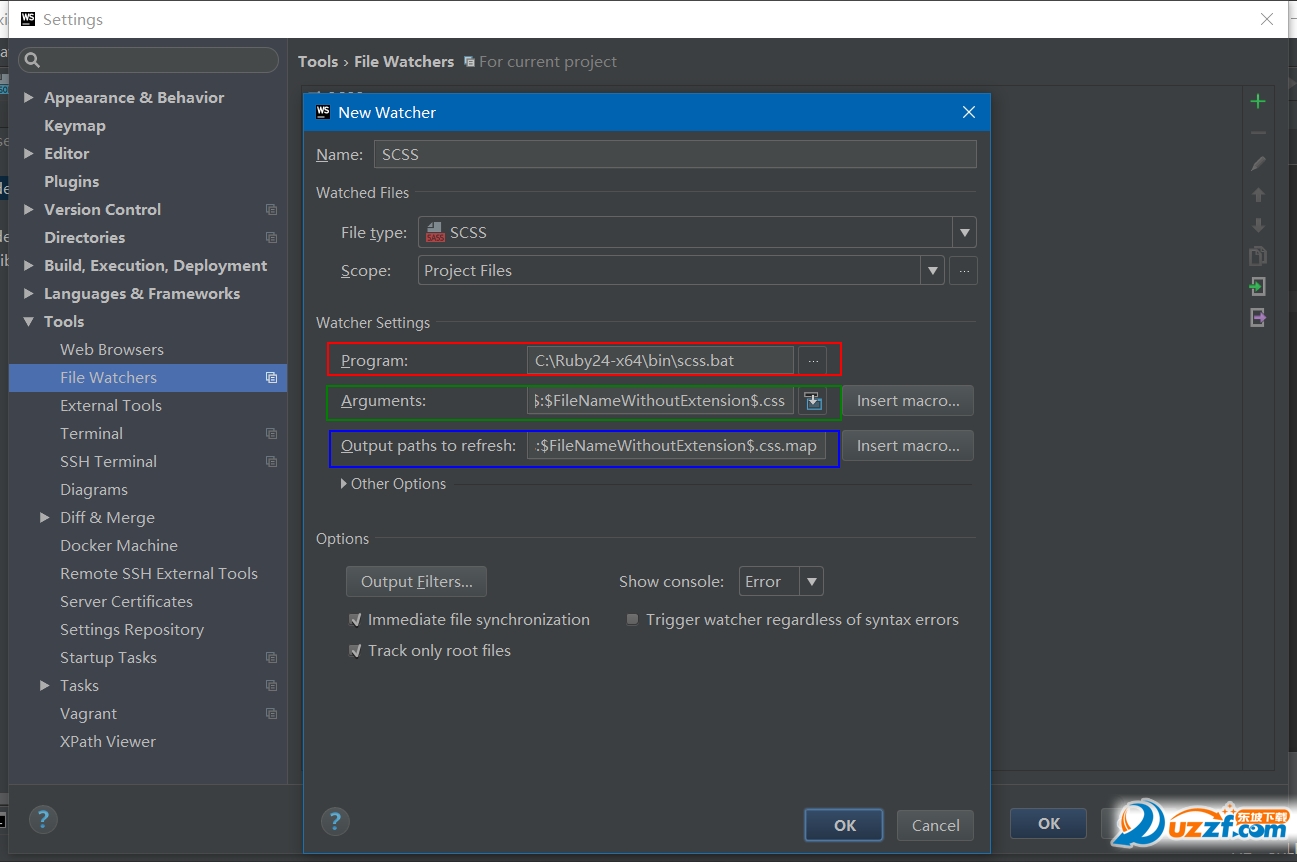Click the green Add watcher plus icon
Screen dimensions: 1297x862
(x=1258, y=101)
